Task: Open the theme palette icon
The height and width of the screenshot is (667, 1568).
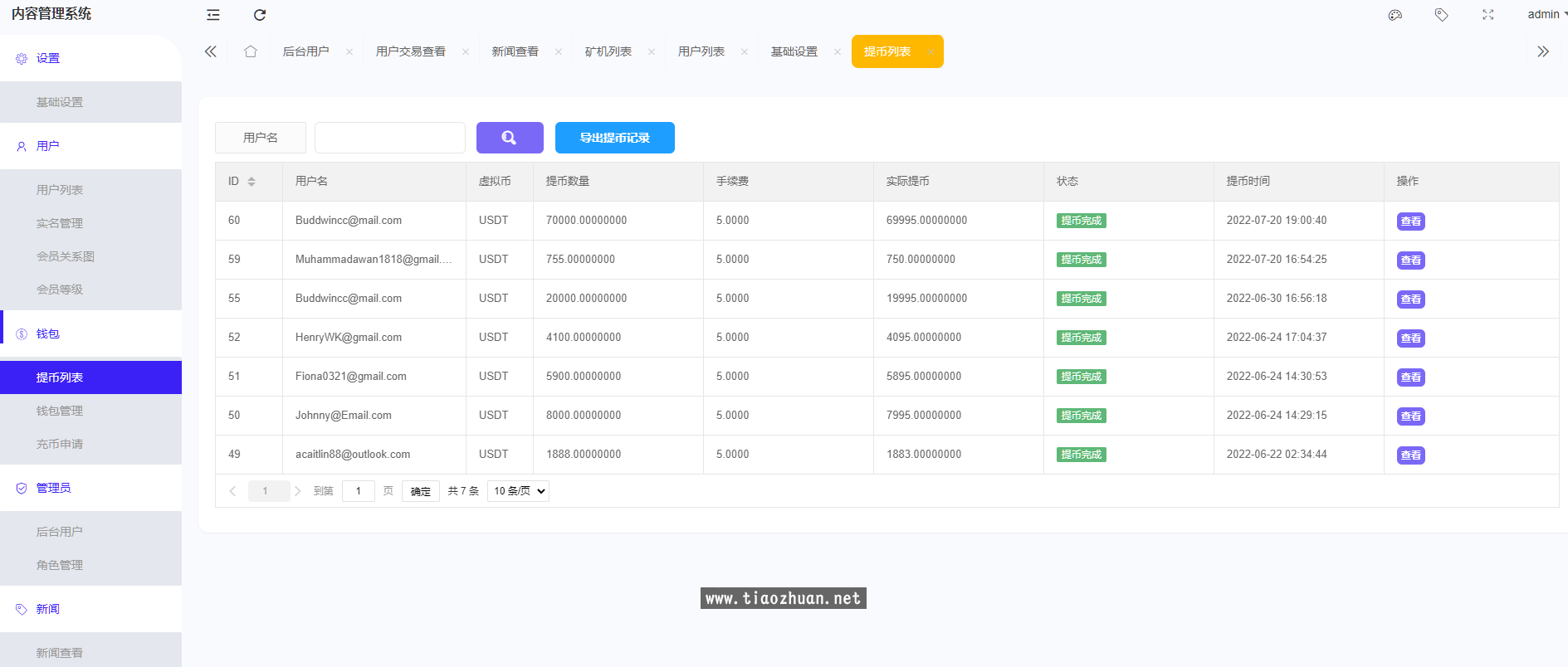Action: click(x=1395, y=15)
